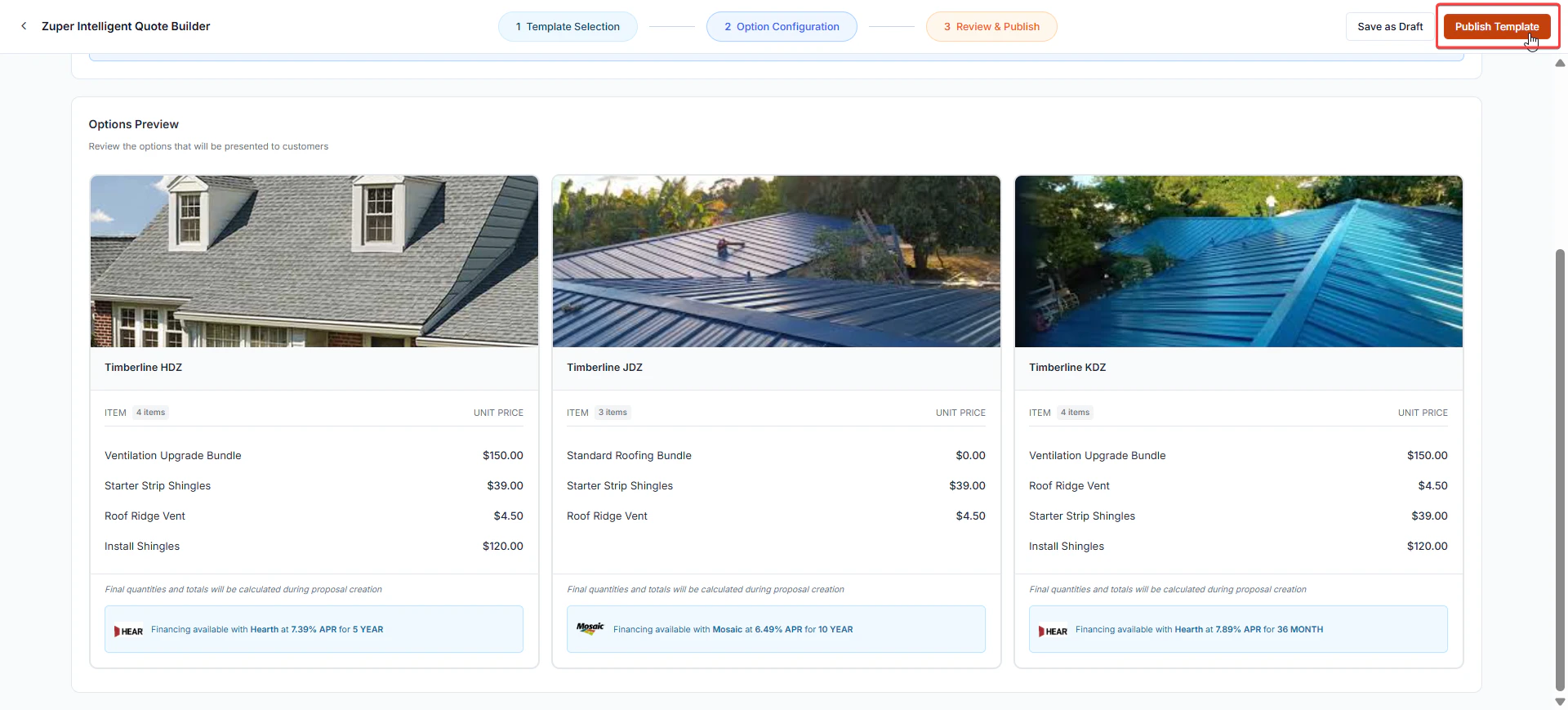This screenshot has height=710, width=1568.
Task: Click Save as Draft button
Action: click(1390, 27)
